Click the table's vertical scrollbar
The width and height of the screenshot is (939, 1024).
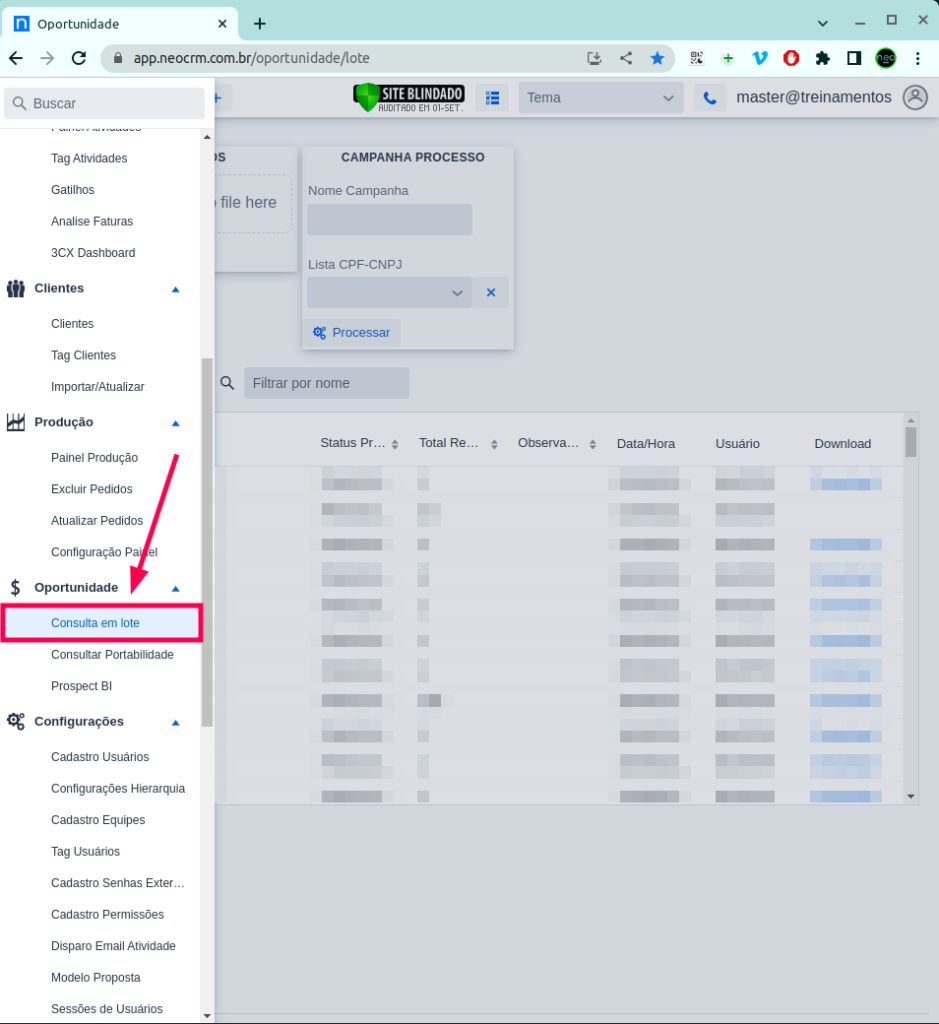(910, 600)
